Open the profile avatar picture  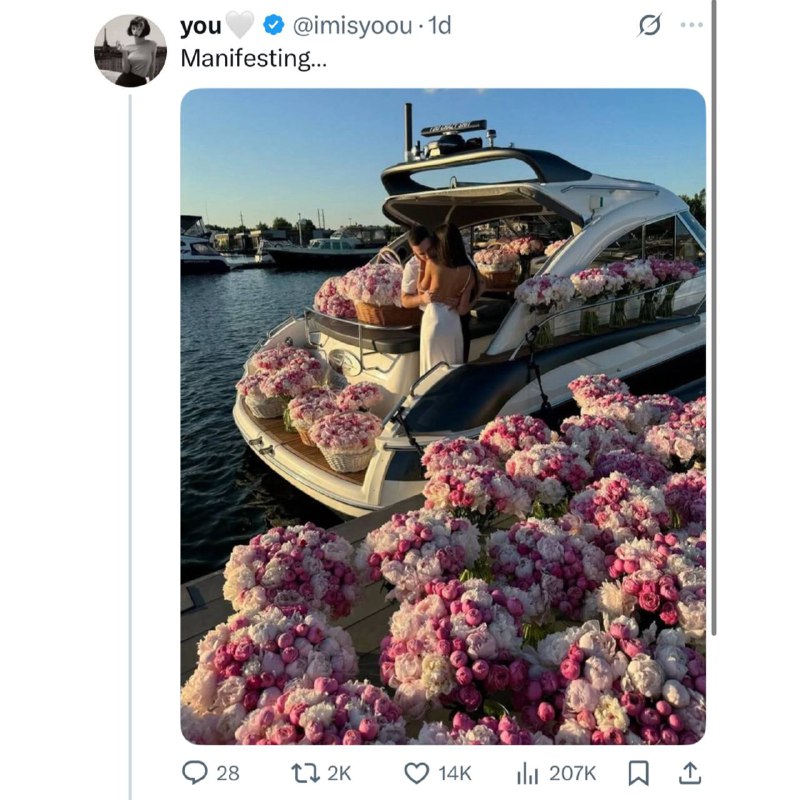click(x=130, y=50)
